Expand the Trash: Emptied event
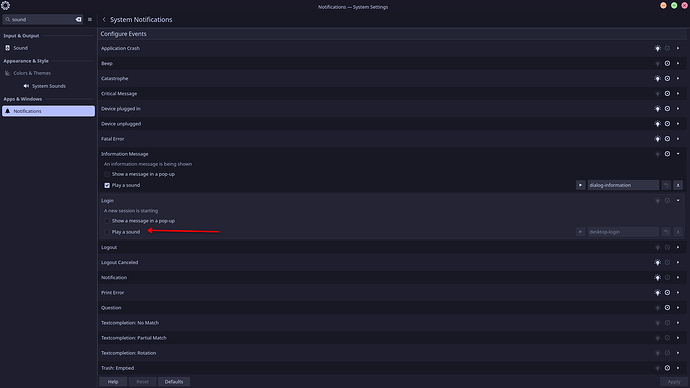This screenshot has height=388, width=690. pos(678,368)
